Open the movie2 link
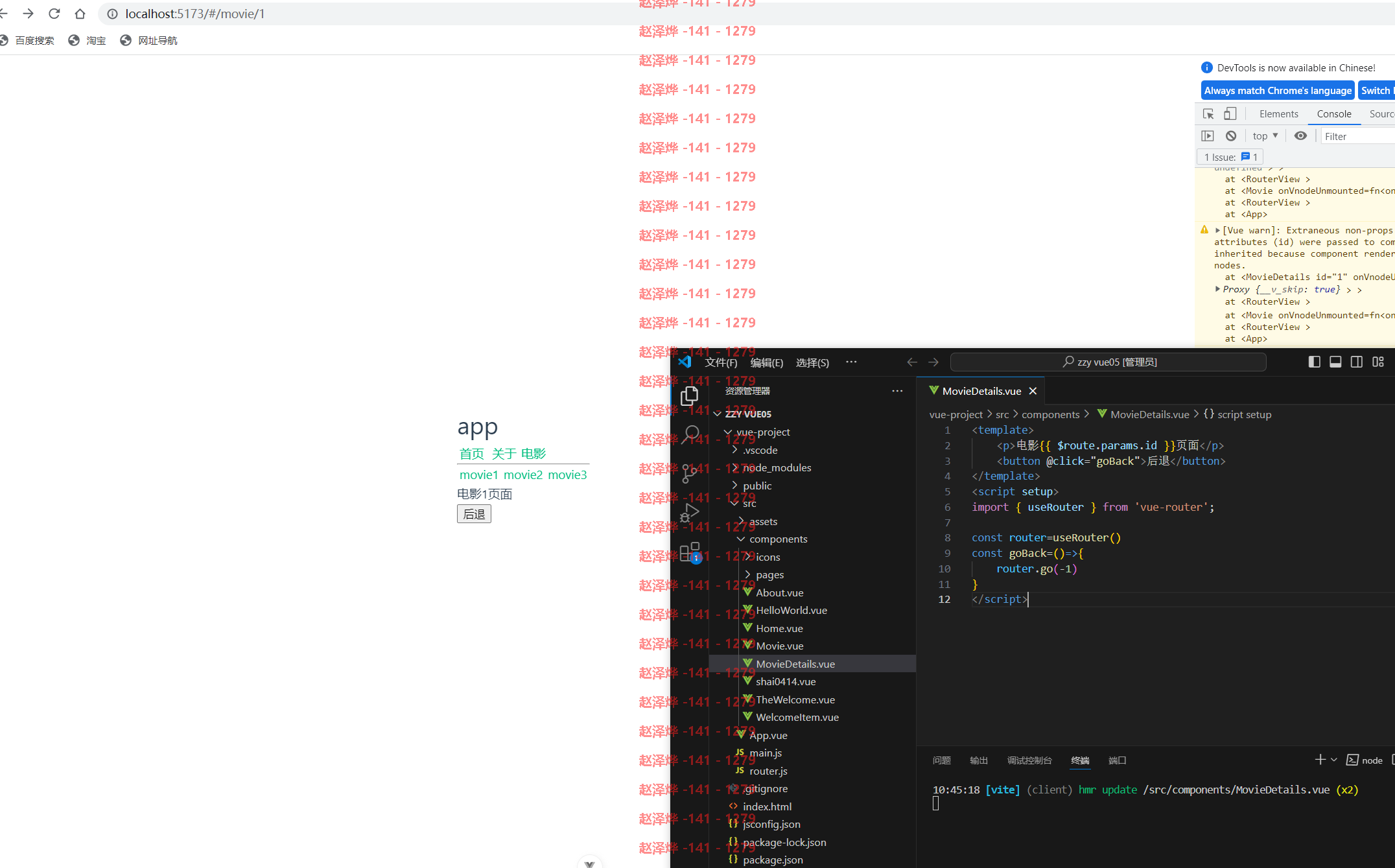 pos(523,475)
